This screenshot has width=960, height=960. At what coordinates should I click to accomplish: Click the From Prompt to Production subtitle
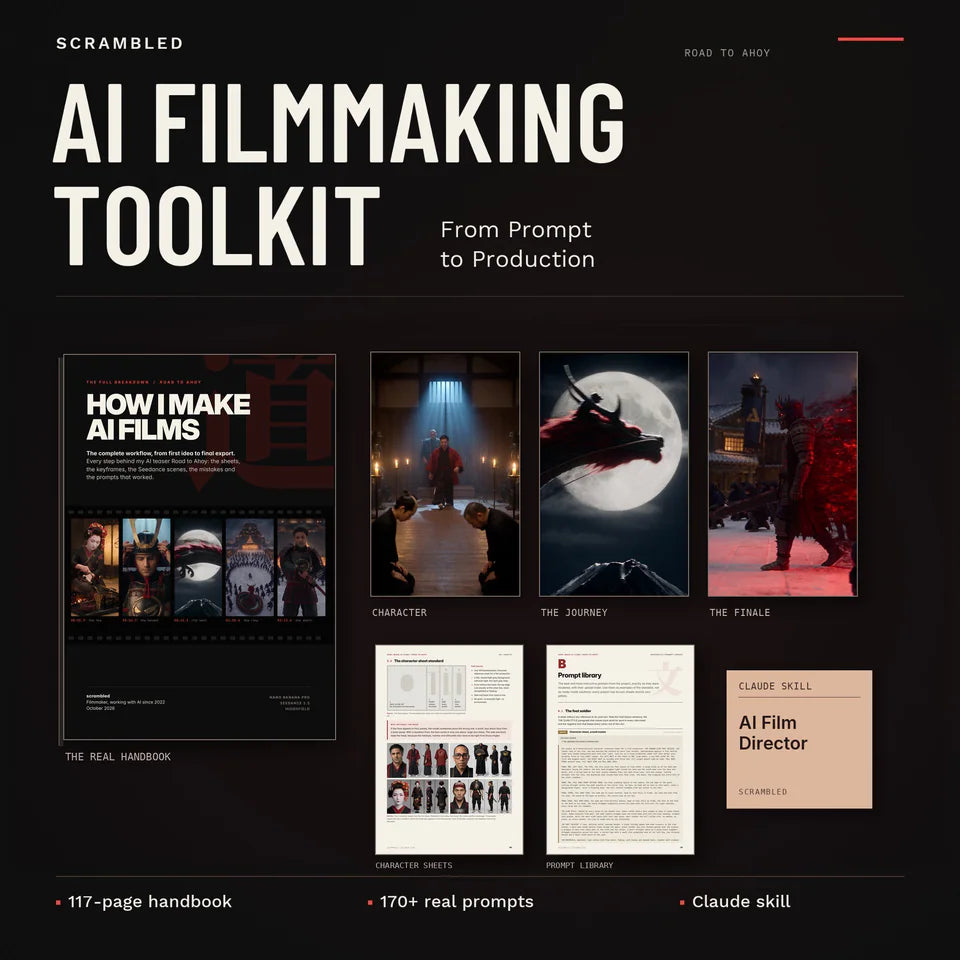pos(517,244)
